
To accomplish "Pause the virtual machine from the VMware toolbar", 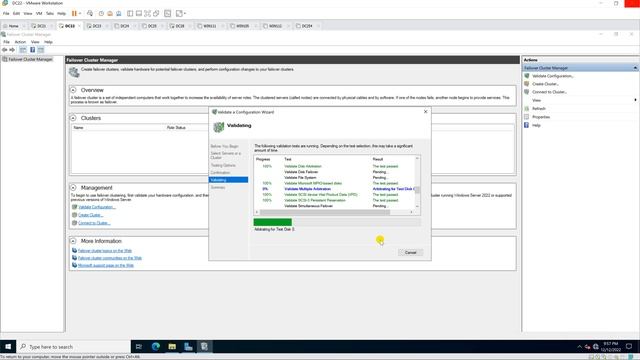I will pos(74,13).
